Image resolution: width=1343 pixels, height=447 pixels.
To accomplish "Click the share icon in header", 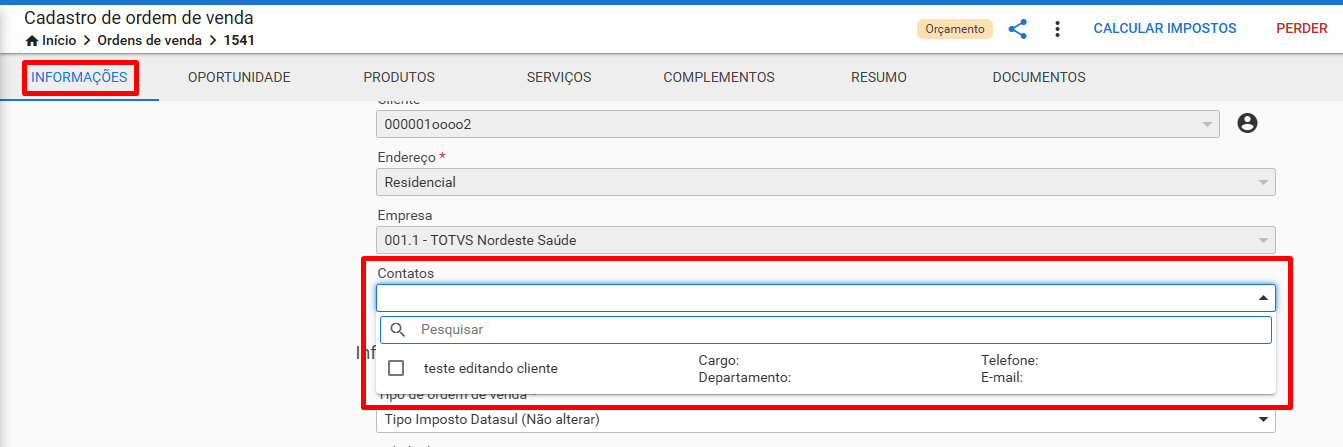I will coord(1017,29).
